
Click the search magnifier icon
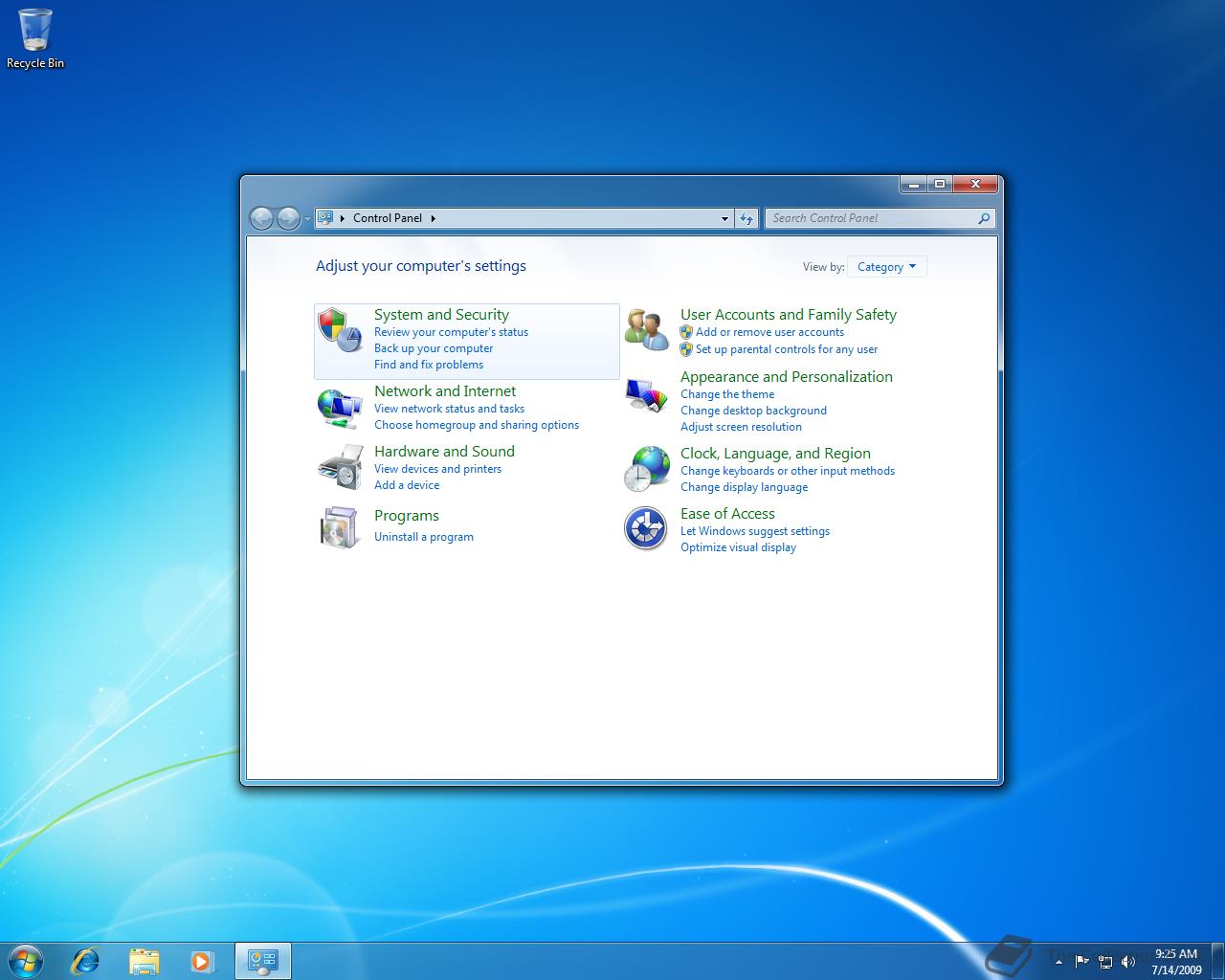(x=984, y=218)
